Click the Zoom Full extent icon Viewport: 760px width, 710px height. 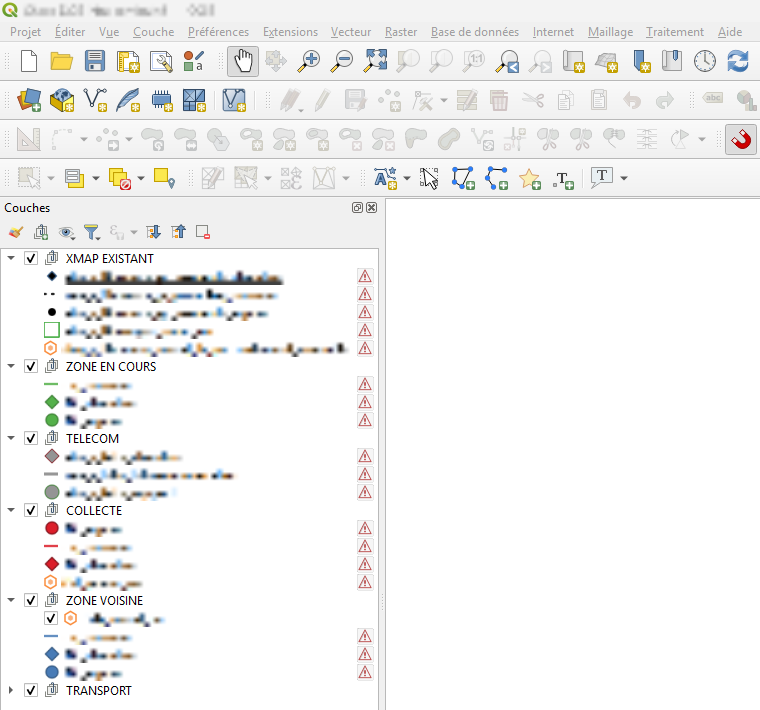tap(375, 62)
